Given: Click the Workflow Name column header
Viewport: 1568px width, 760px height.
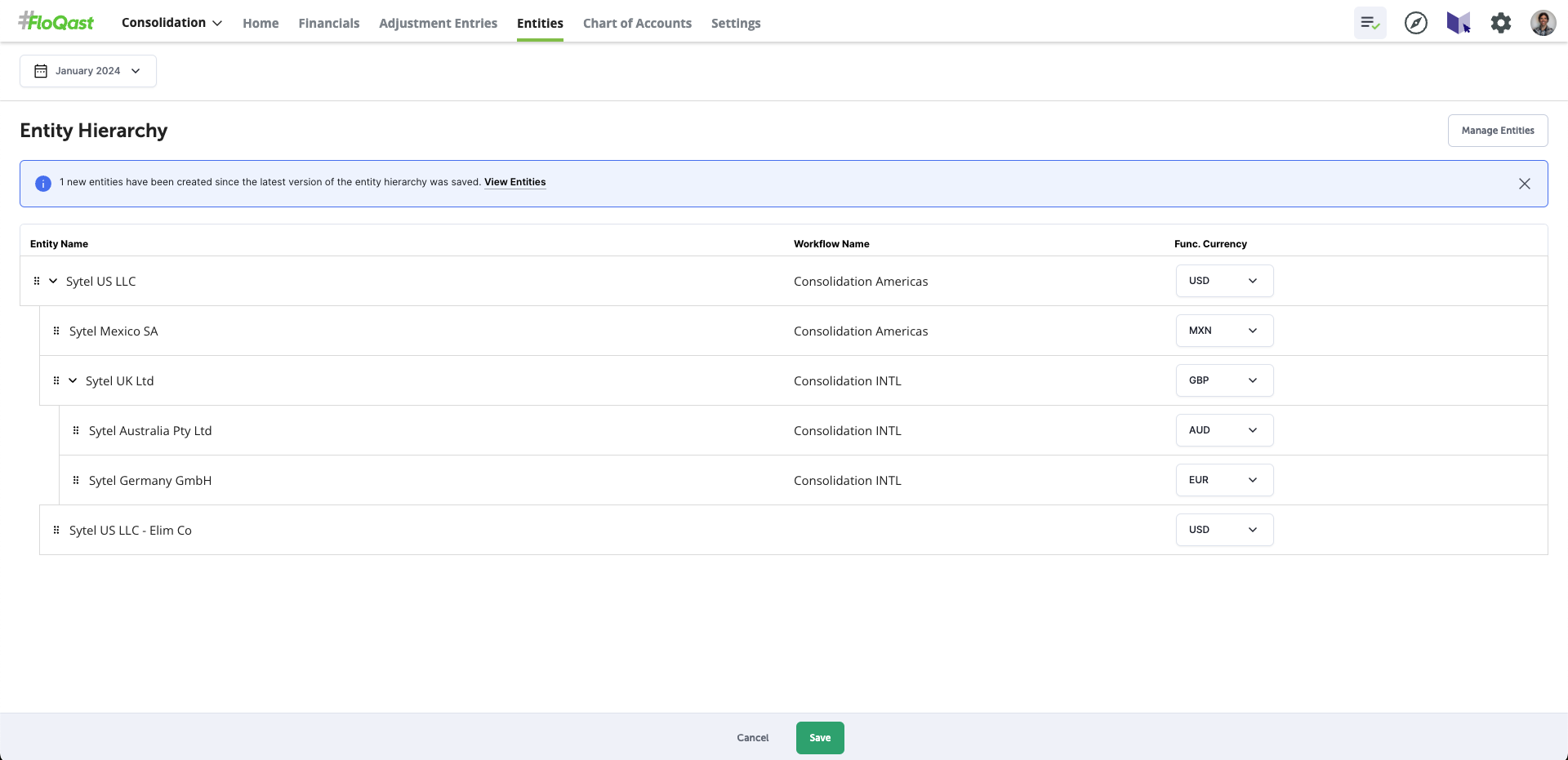Looking at the screenshot, I should [831, 244].
